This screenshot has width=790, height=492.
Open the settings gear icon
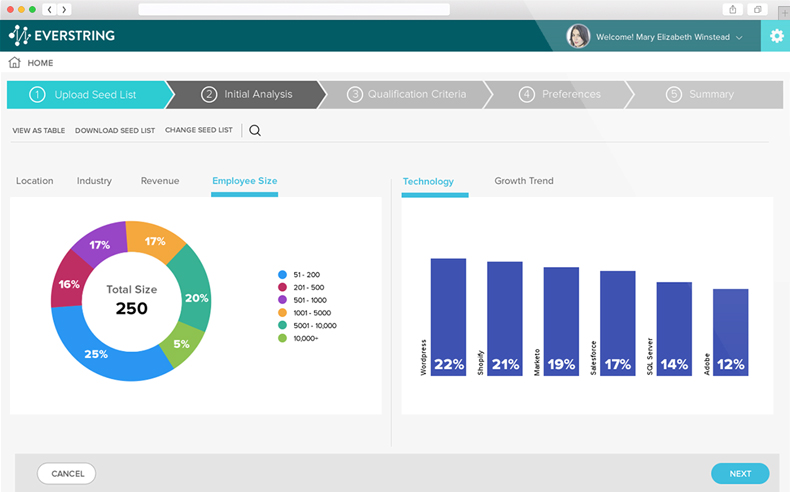coord(776,36)
